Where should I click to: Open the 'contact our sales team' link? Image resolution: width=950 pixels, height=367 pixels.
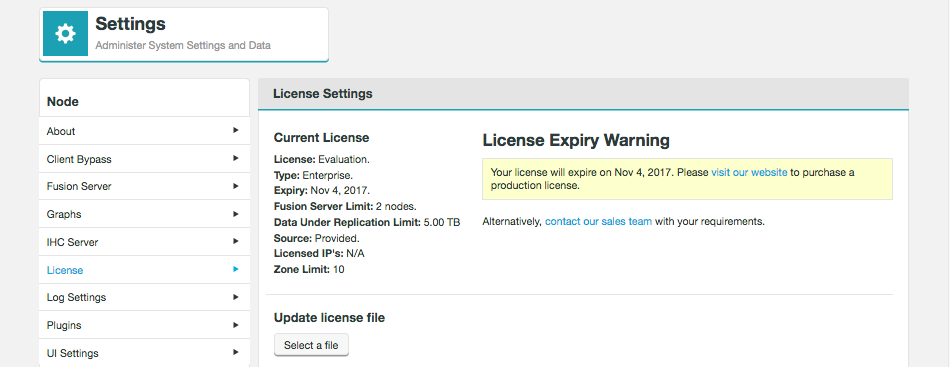(599, 222)
